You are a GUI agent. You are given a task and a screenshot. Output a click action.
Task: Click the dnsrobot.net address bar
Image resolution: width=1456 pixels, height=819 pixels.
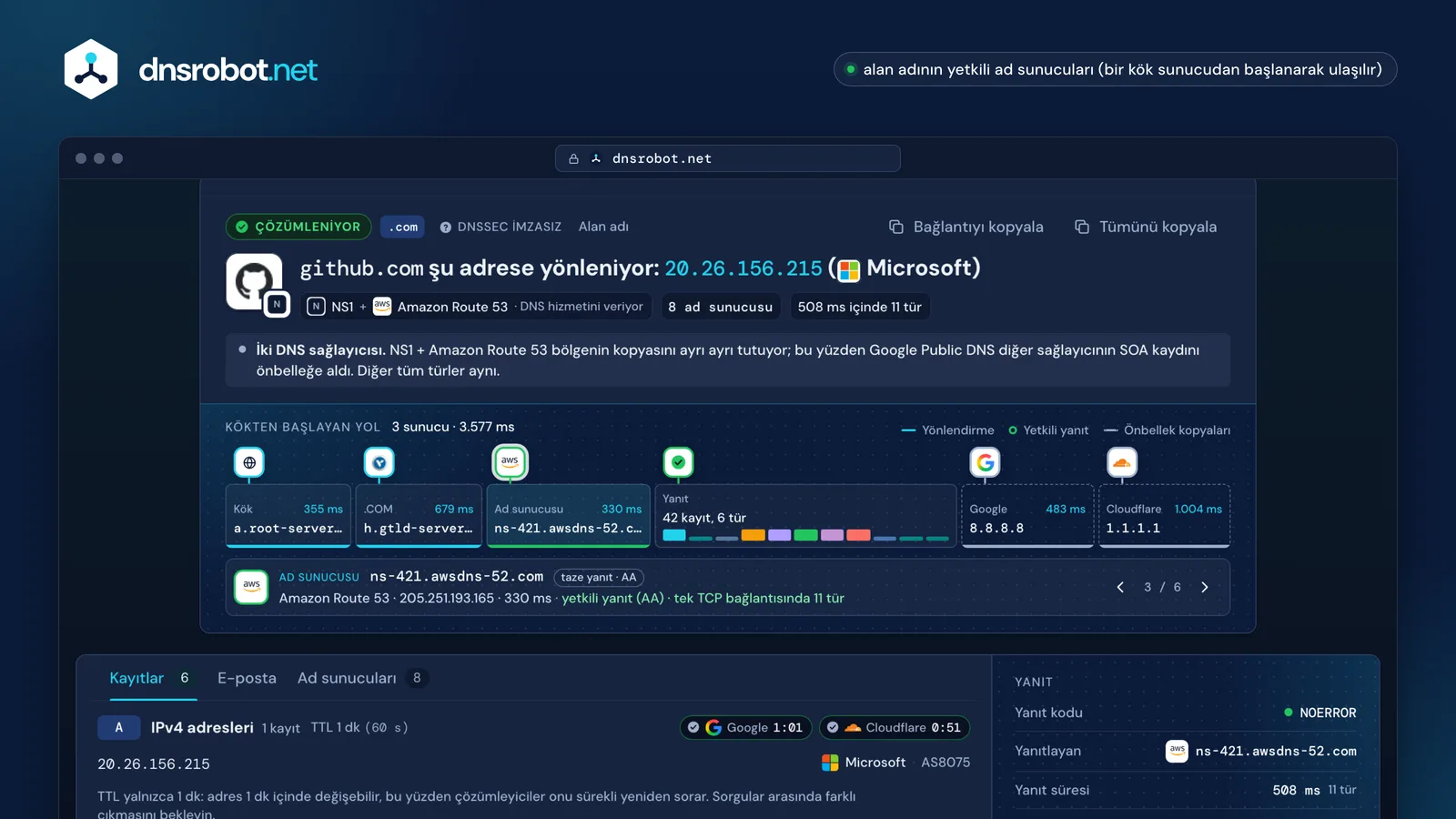(728, 158)
